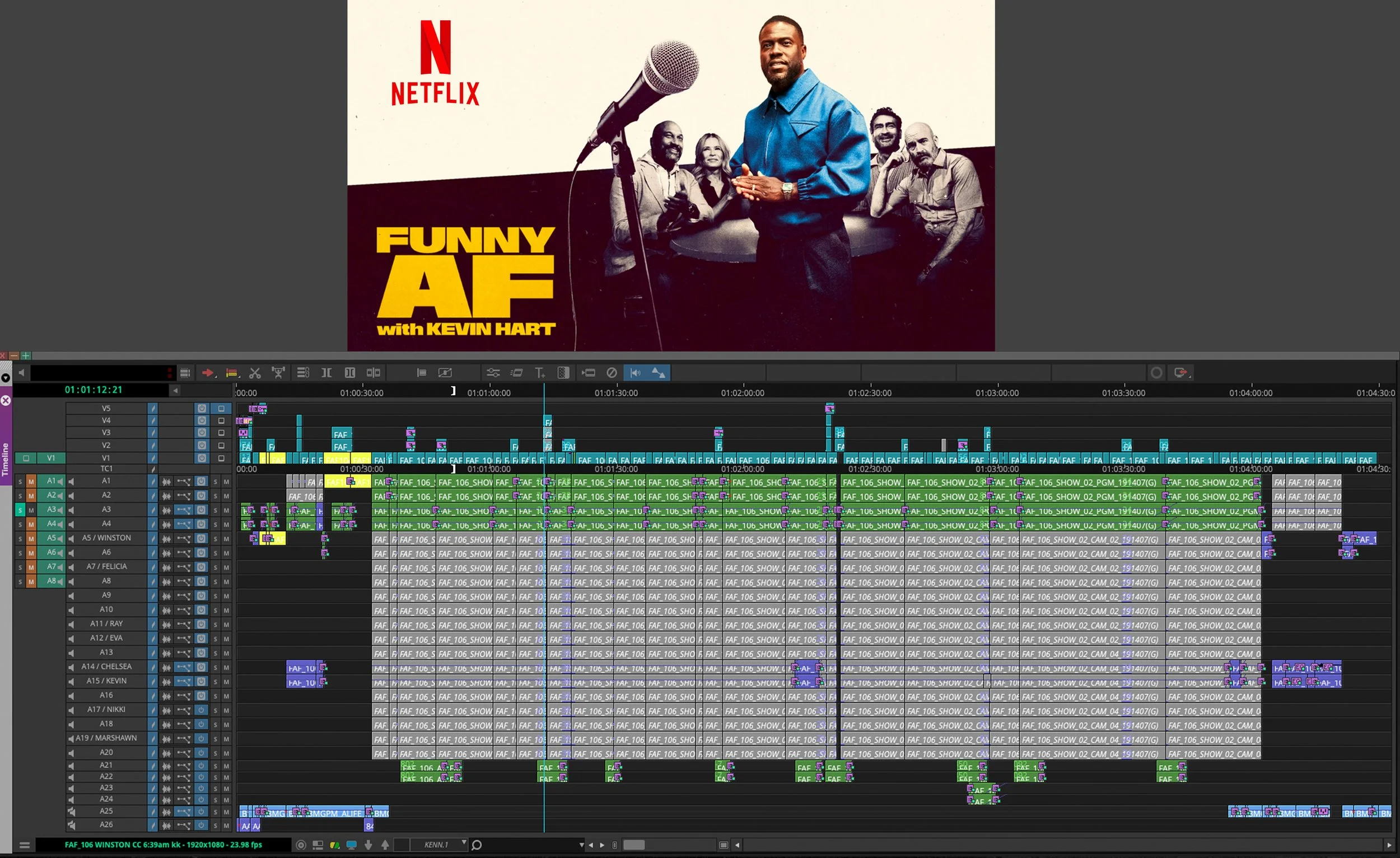
Task: Click the down arrow icon in the bottom bar
Action: 368,845
